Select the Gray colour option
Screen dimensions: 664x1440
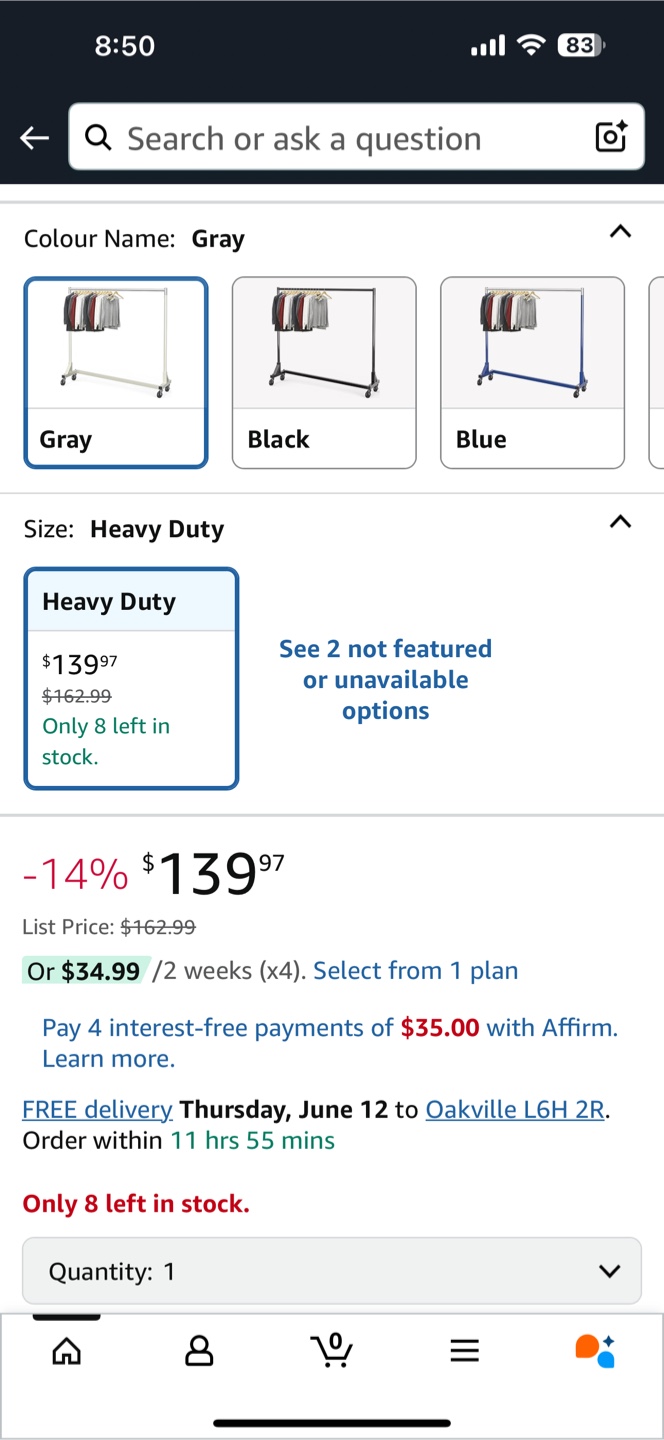(116, 373)
